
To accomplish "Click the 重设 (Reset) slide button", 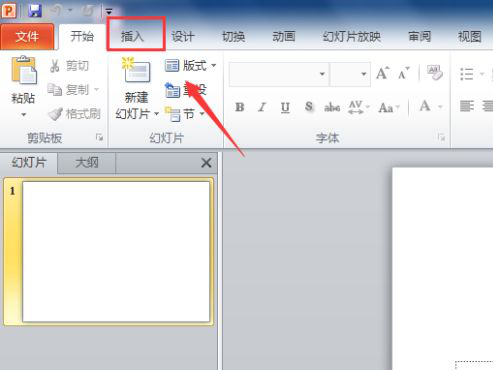I will 186,90.
